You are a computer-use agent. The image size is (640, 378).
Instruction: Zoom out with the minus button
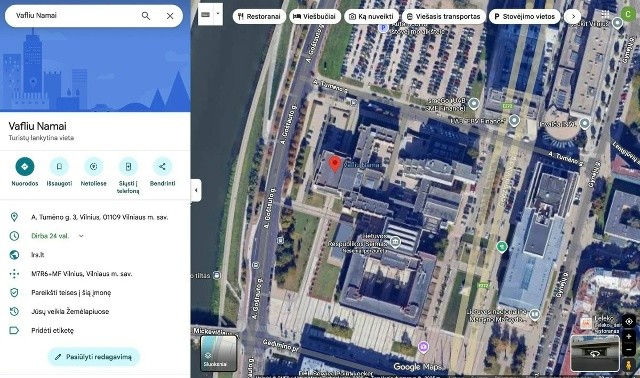coord(629,350)
